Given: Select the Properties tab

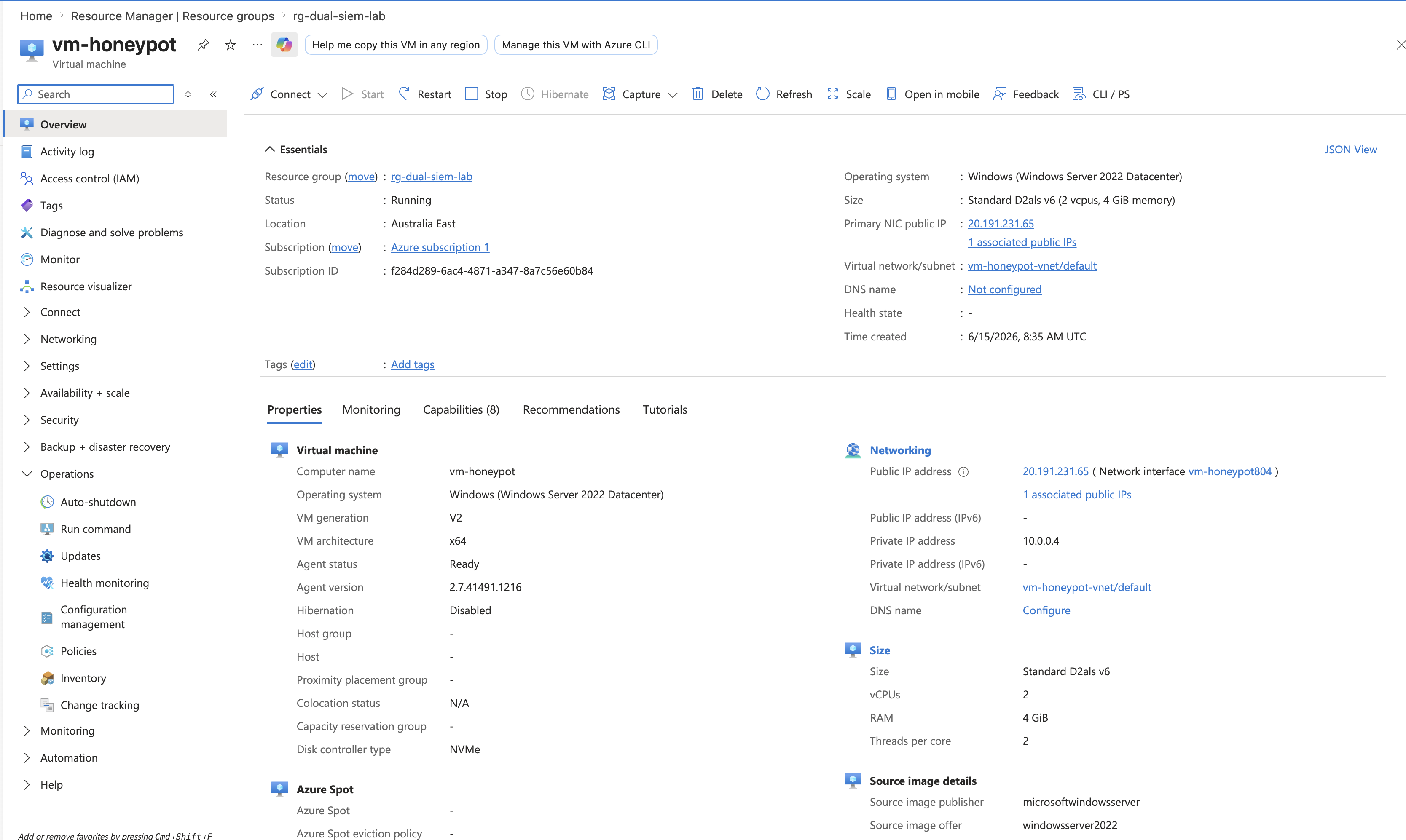Looking at the screenshot, I should click(295, 410).
